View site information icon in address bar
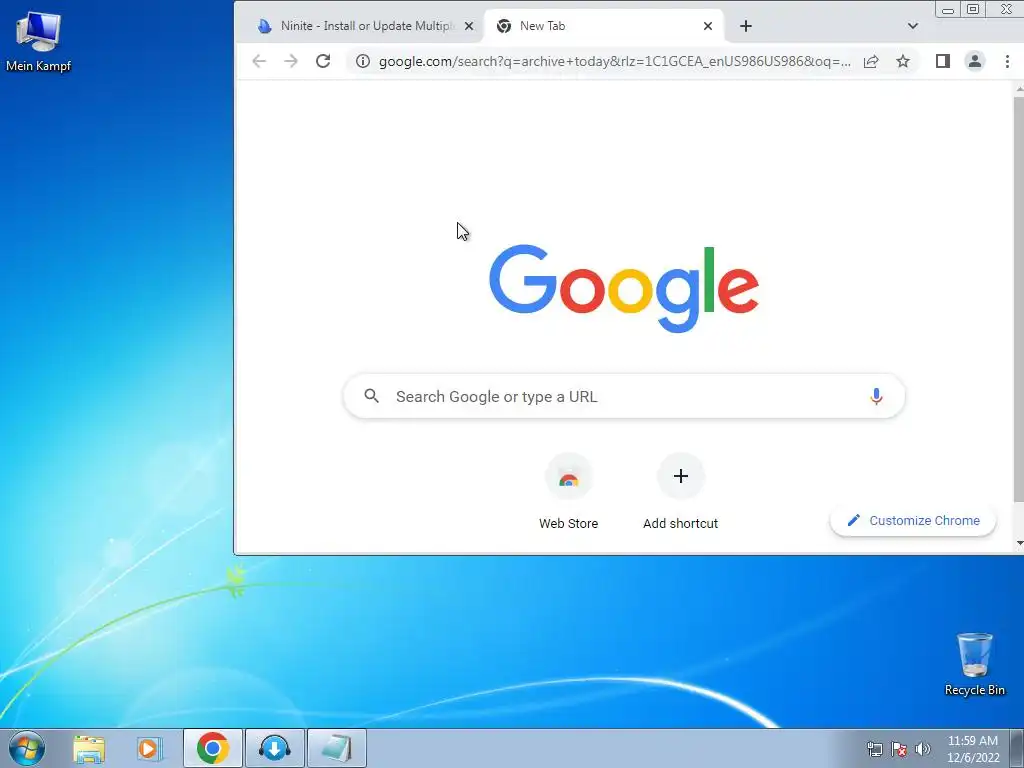Screen dimensions: 1024x768 tap(363, 61)
